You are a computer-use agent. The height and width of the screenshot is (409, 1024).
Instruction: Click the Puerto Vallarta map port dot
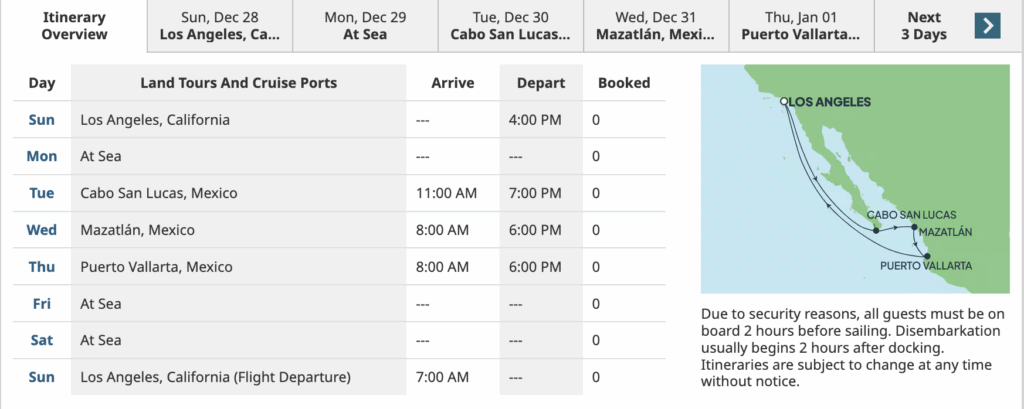(927, 256)
